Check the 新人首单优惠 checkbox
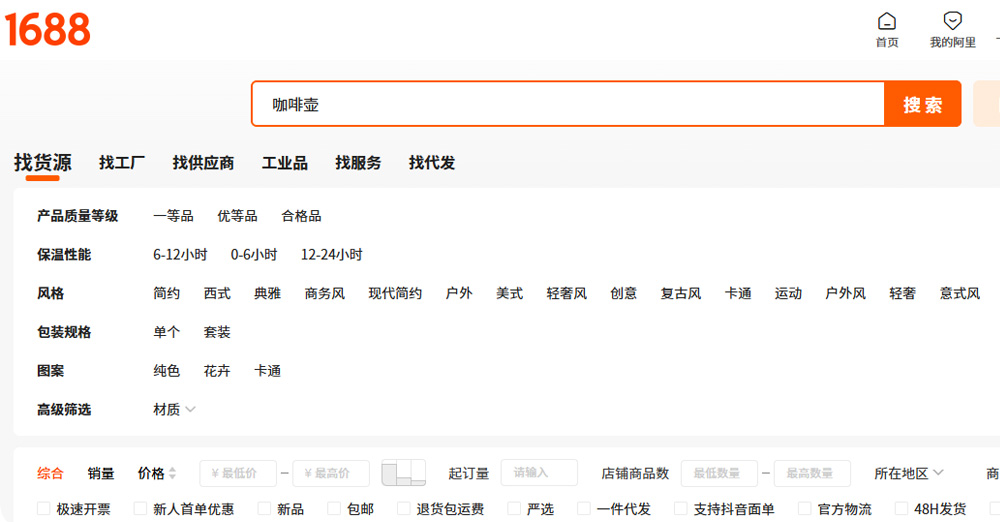 pyautogui.click(x=140, y=509)
